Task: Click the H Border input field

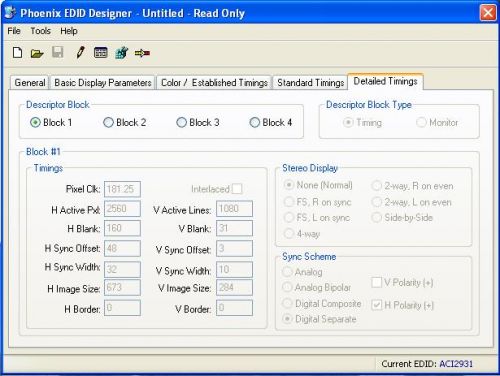Action: (x=122, y=308)
